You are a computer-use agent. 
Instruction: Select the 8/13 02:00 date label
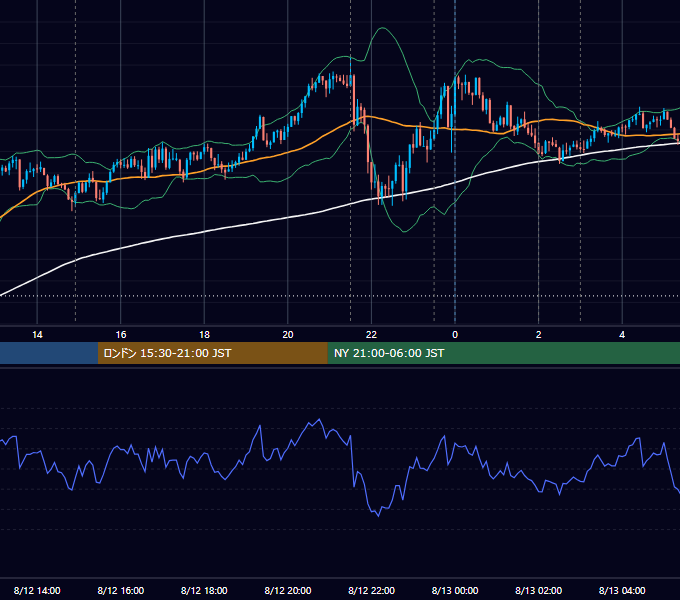[539, 590]
